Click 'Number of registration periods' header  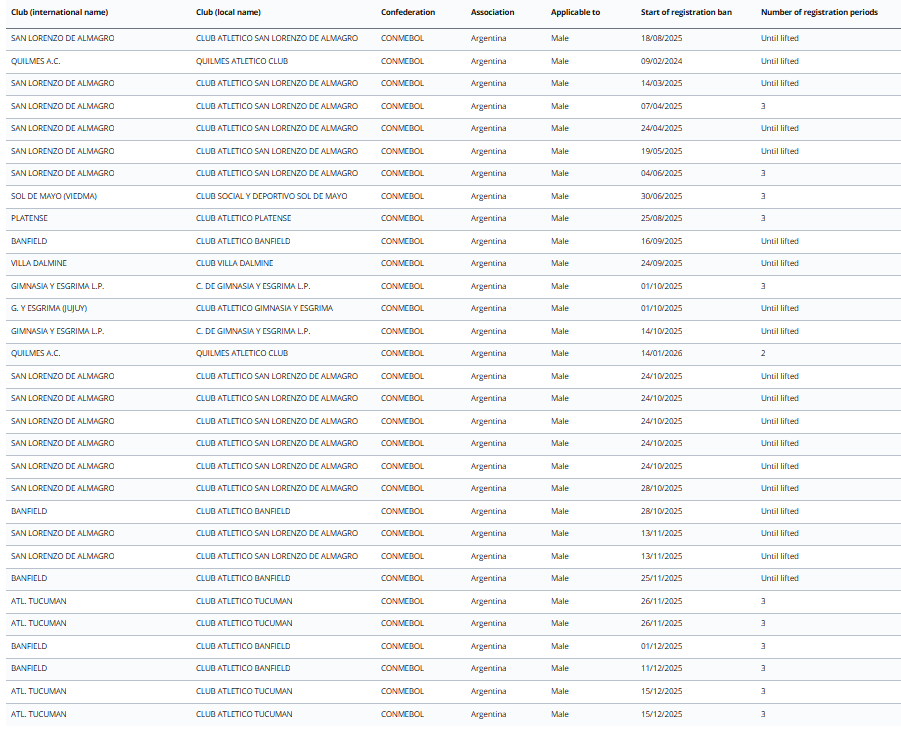pos(819,12)
